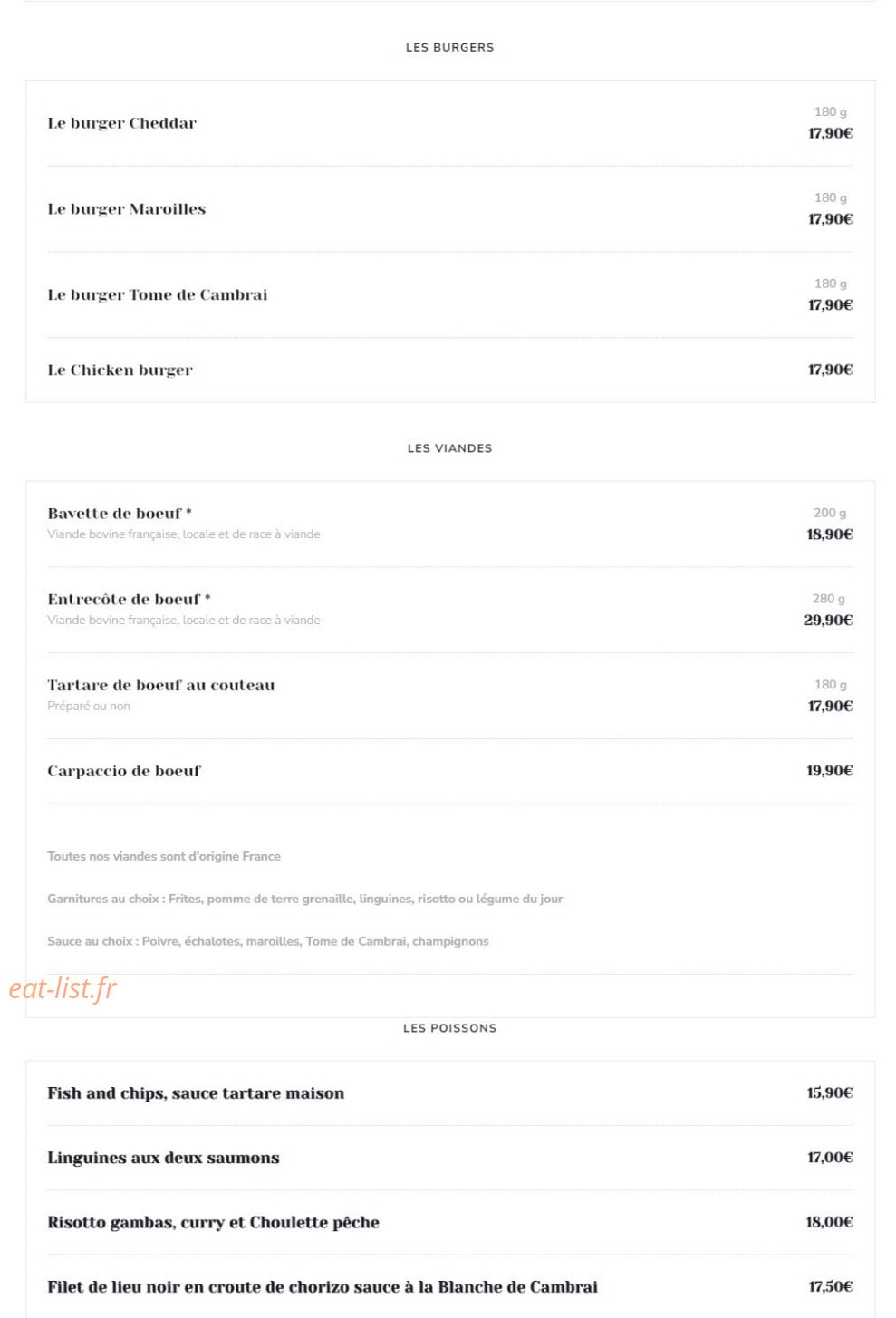896x1318 pixels.
Task: Select Le burger Maroilles entry
Action: coord(126,209)
